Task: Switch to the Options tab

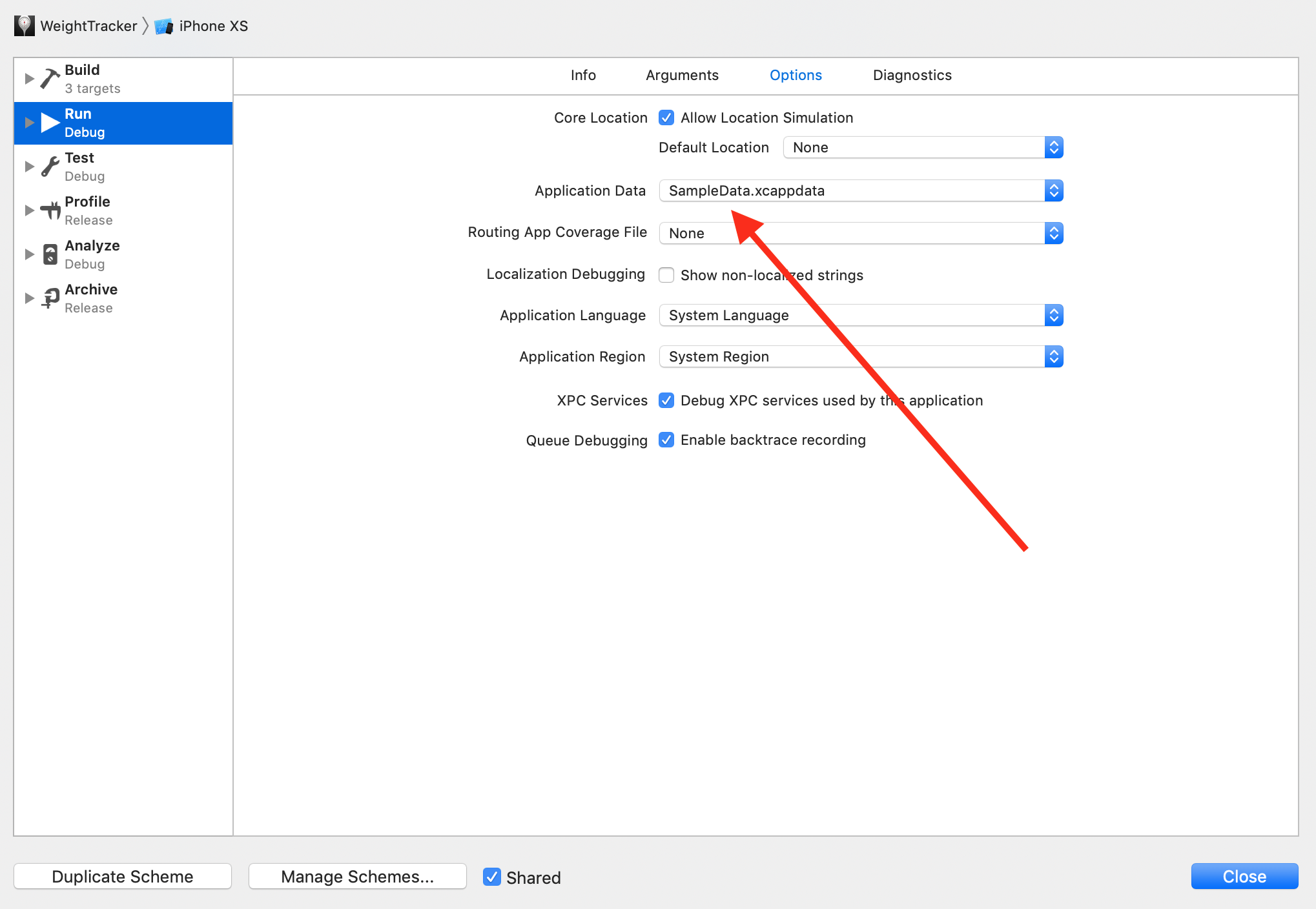Action: click(796, 76)
